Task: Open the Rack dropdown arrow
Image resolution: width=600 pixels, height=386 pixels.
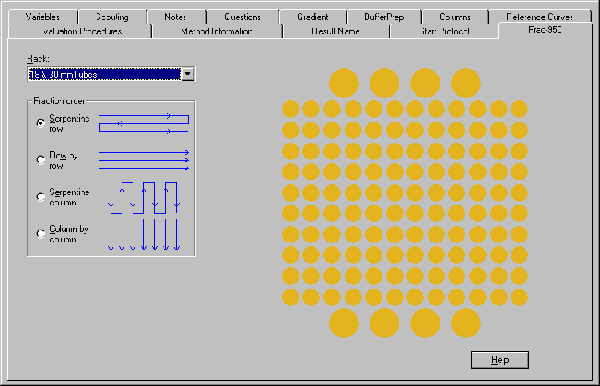Action: click(188, 74)
